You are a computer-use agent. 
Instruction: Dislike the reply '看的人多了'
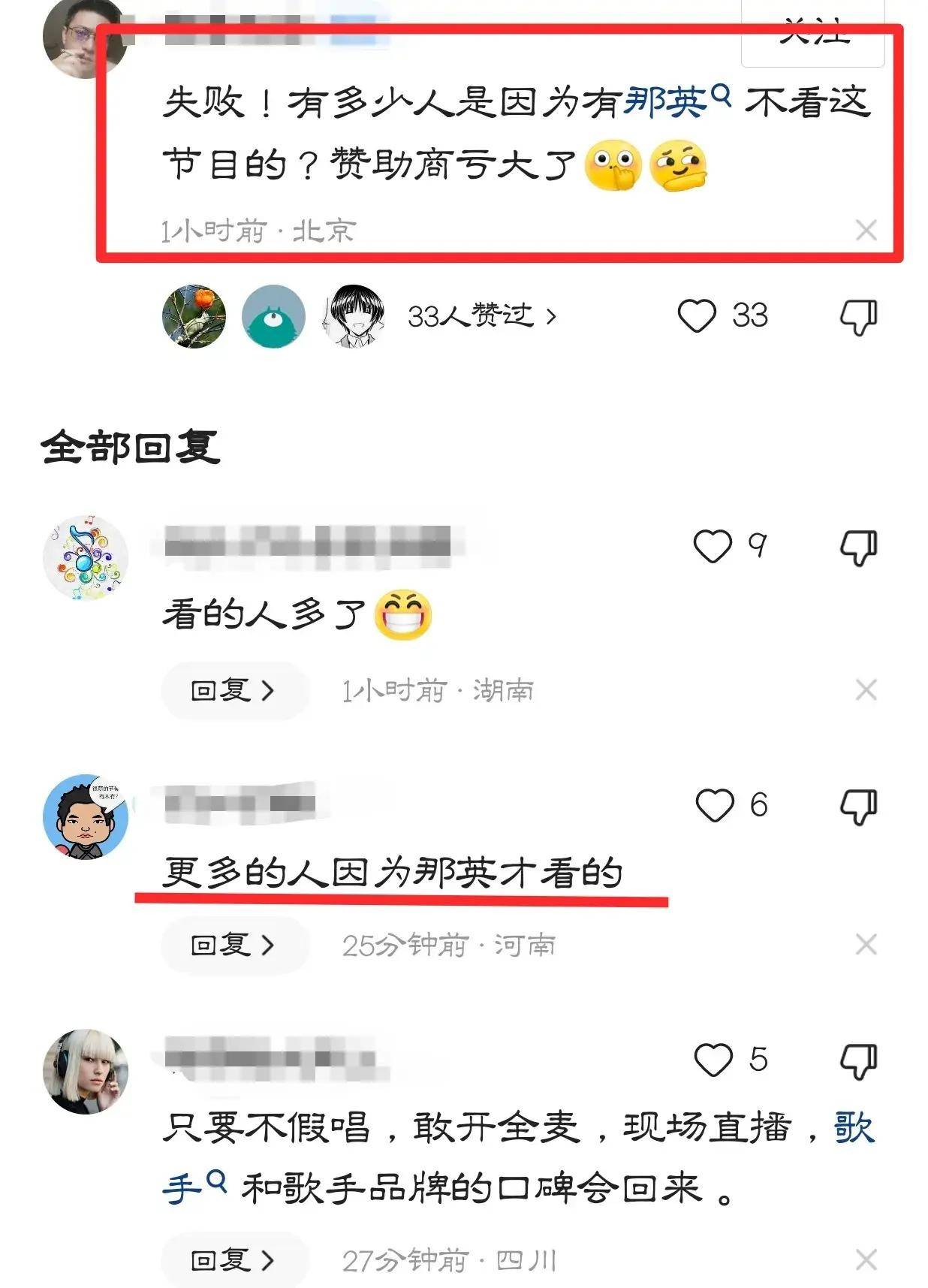click(858, 547)
